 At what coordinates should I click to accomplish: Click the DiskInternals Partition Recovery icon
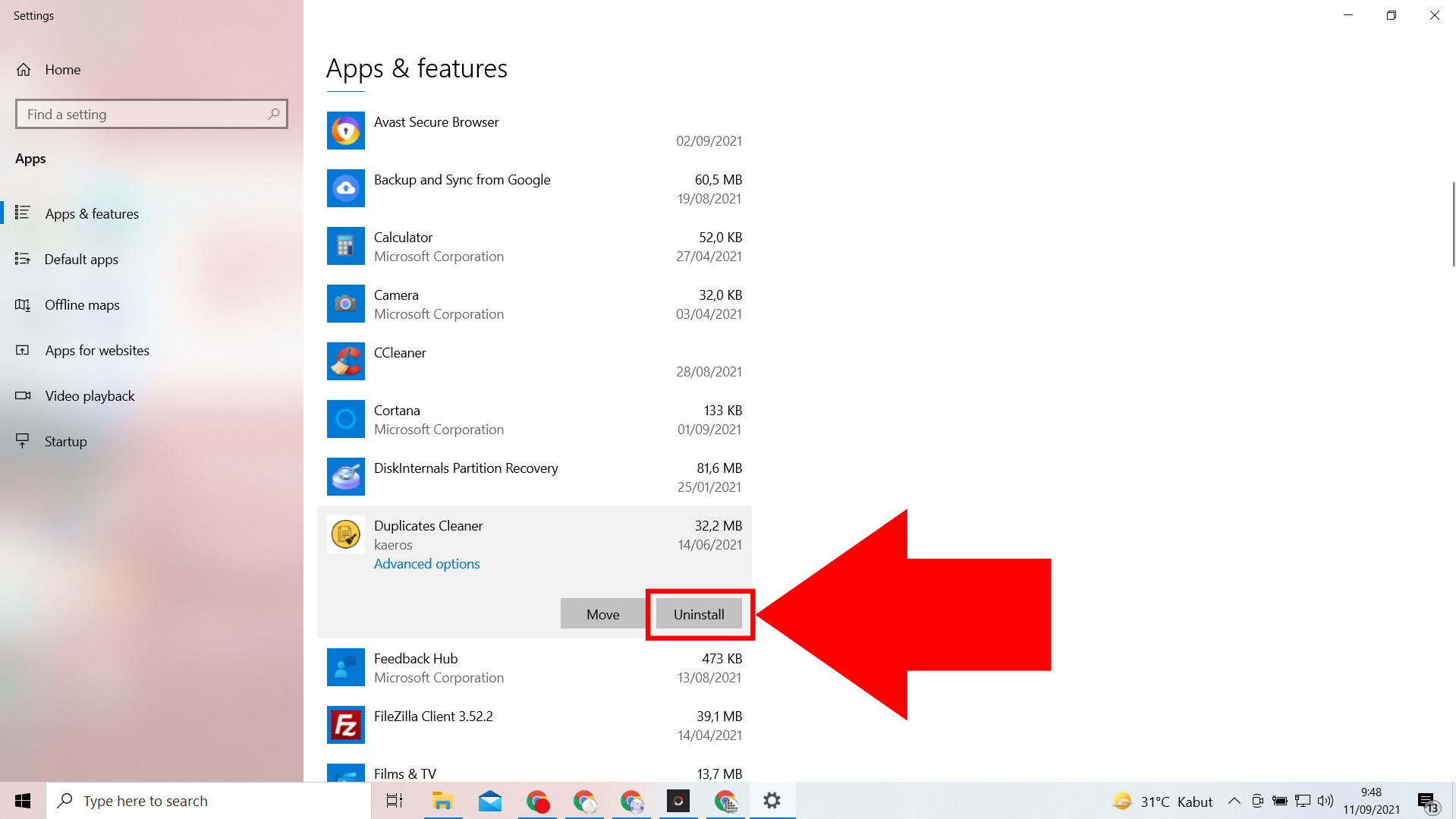(345, 477)
